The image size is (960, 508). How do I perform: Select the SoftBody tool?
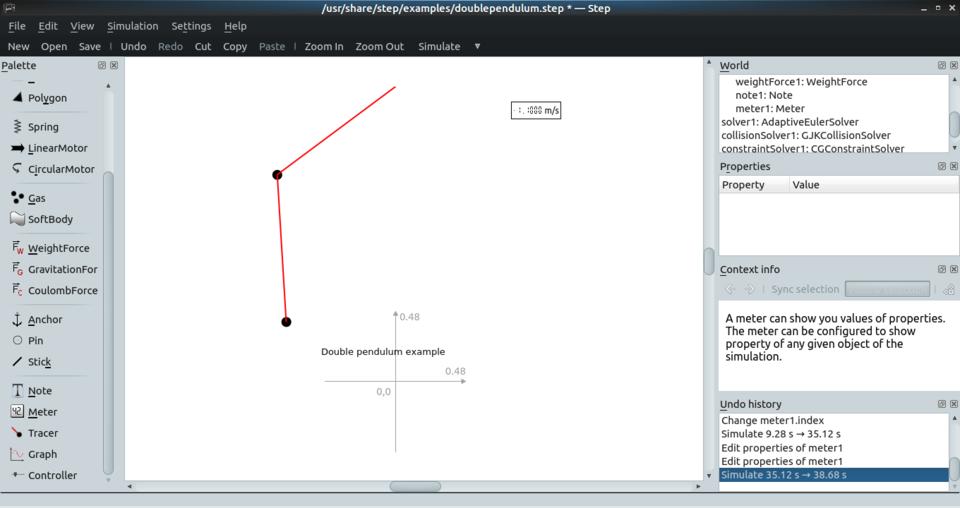tap(49, 219)
